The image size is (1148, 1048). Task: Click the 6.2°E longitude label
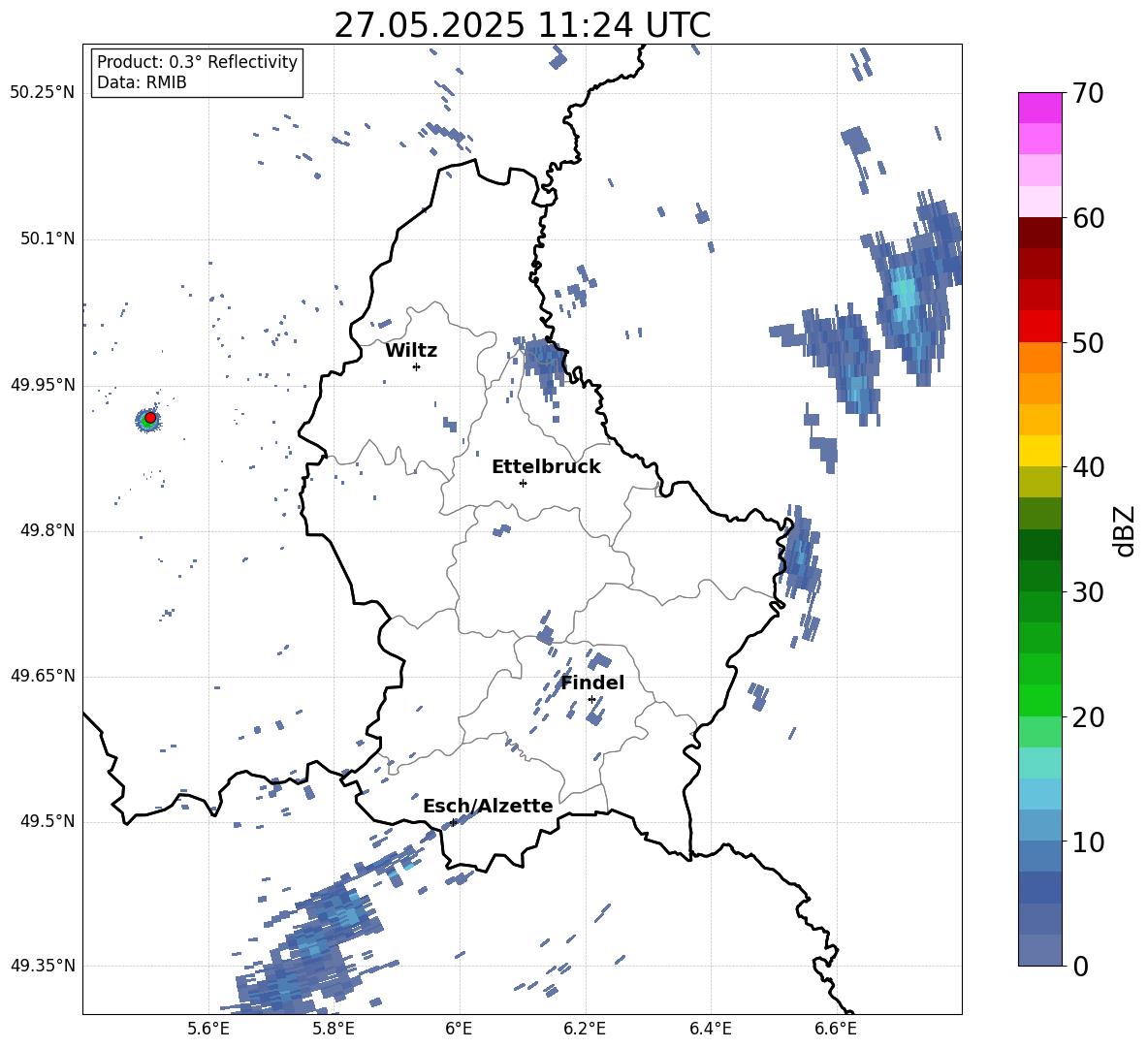(585, 1030)
